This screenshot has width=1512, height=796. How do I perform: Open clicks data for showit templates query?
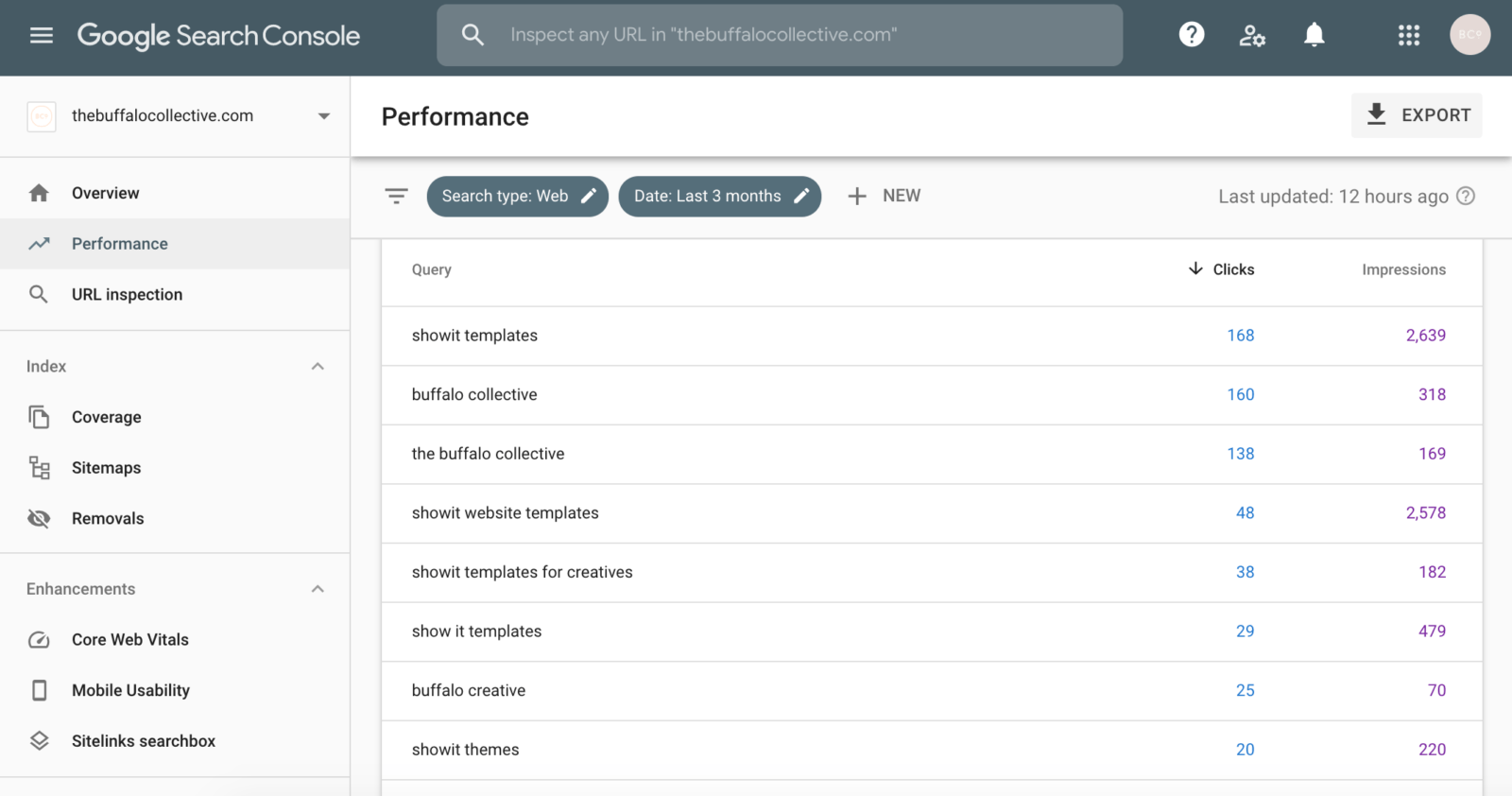(1240, 335)
